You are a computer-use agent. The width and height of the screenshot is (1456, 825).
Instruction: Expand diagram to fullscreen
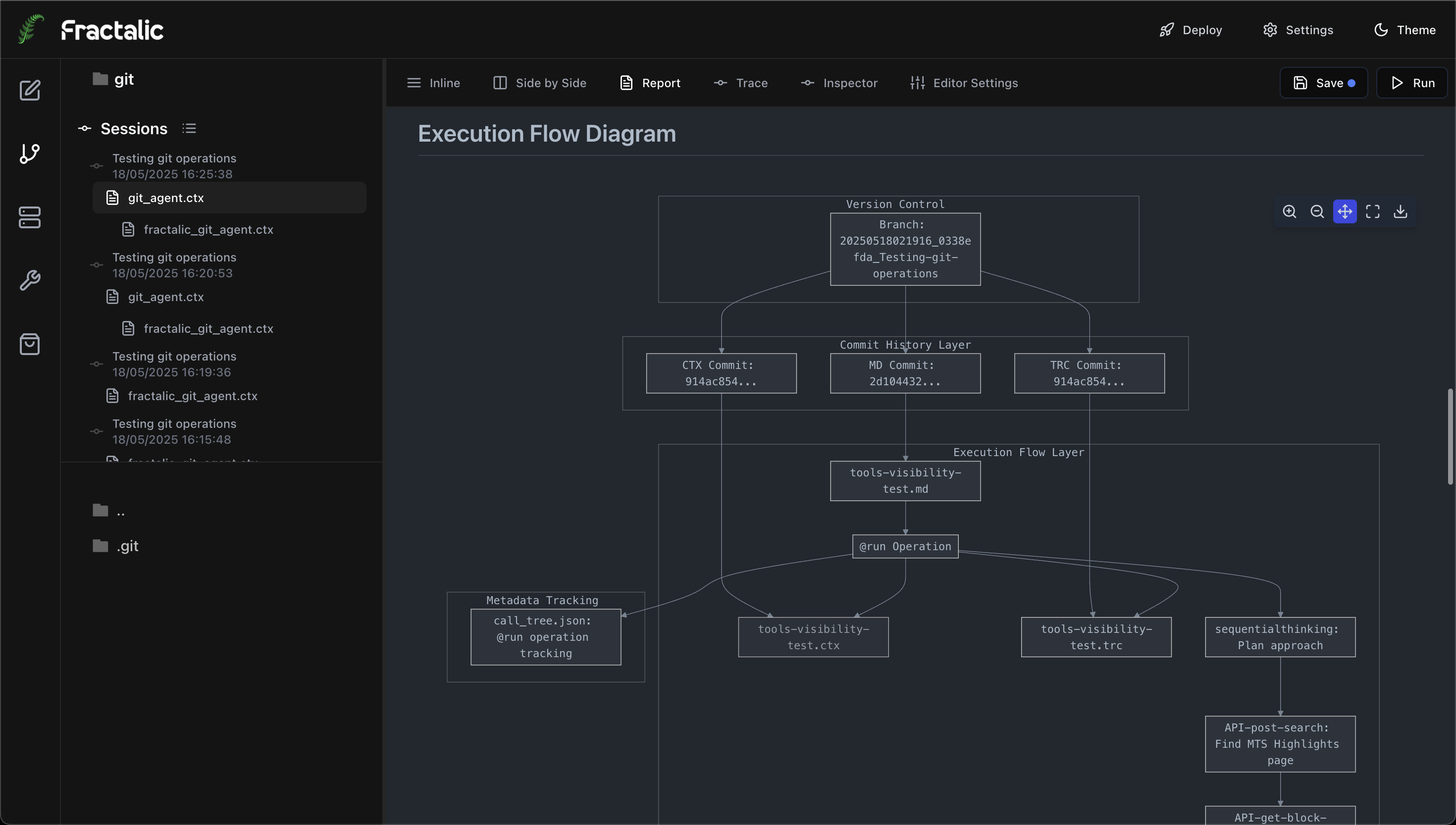click(1373, 211)
